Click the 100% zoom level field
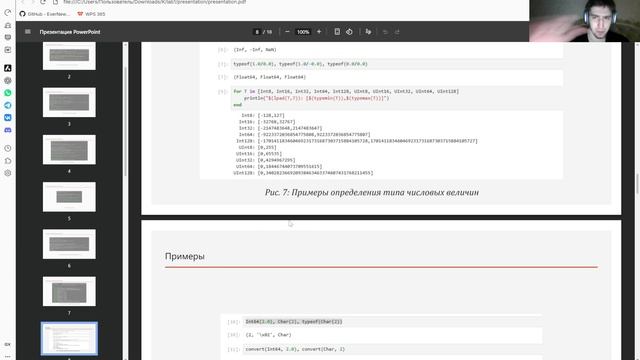The image size is (640, 360). click(x=303, y=32)
